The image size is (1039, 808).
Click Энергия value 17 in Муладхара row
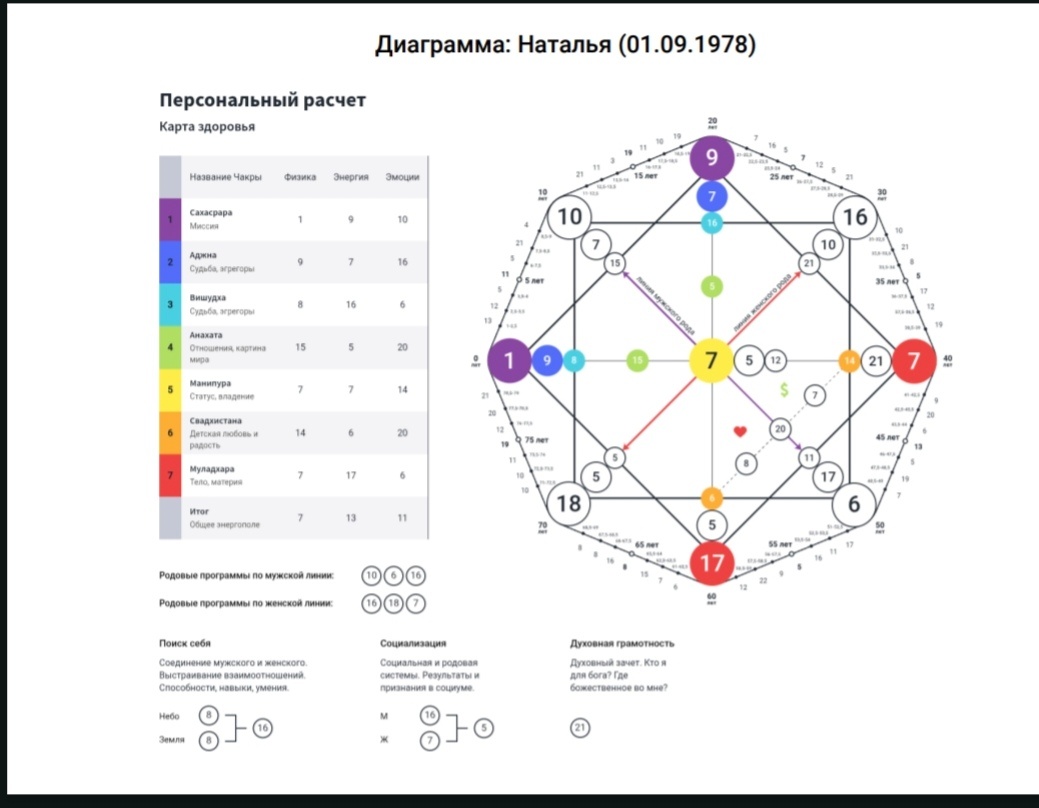351,475
